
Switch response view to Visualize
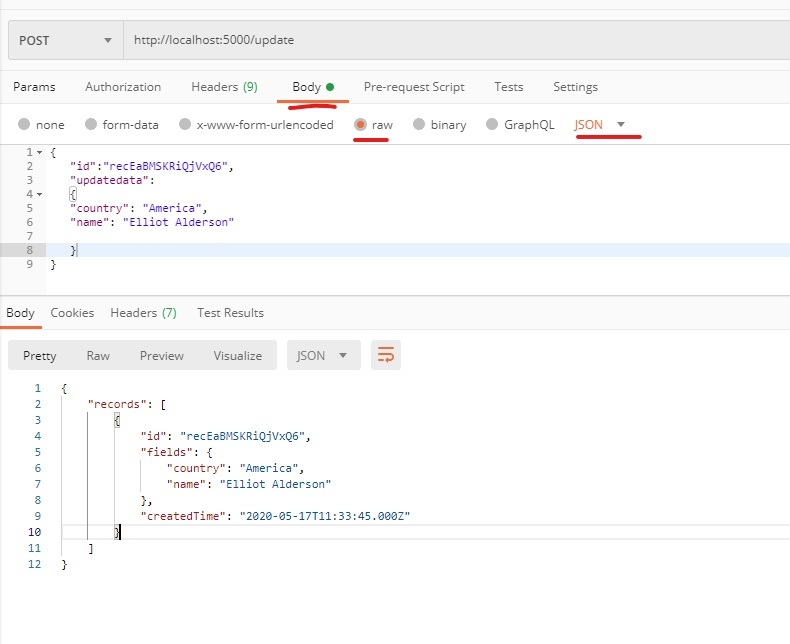(x=237, y=355)
